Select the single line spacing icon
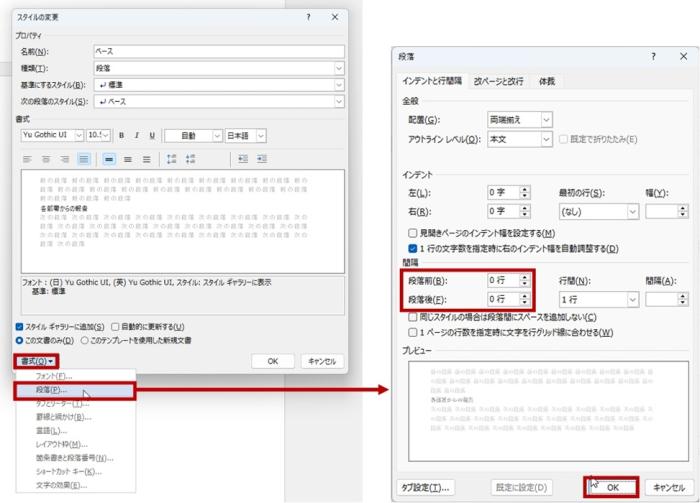Image resolution: width=700 pixels, height=503 pixels. pyautogui.click(x=109, y=159)
